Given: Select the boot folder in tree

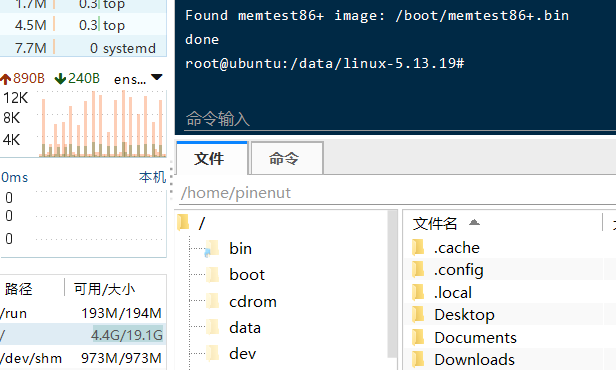Looking at the screenshot, I should [x=247, y=275].
